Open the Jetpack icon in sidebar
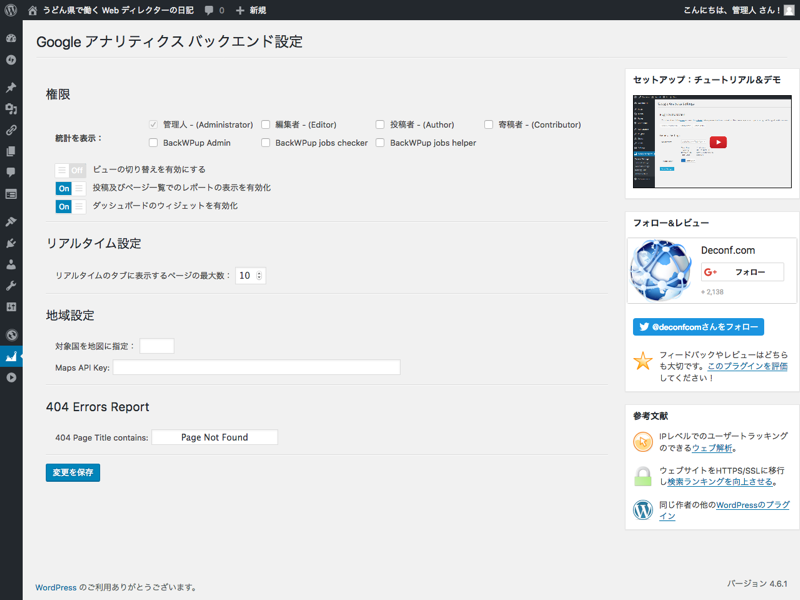This screenshot has height=600, width=800. pos(11,60)
